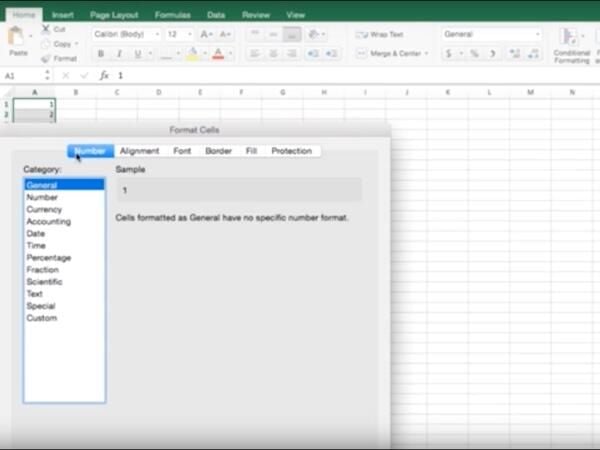Image resolution: width=600 pixels, height=450 pixels.
Task: Switch to Font tab in Format Cells
Action: point(182,151)
